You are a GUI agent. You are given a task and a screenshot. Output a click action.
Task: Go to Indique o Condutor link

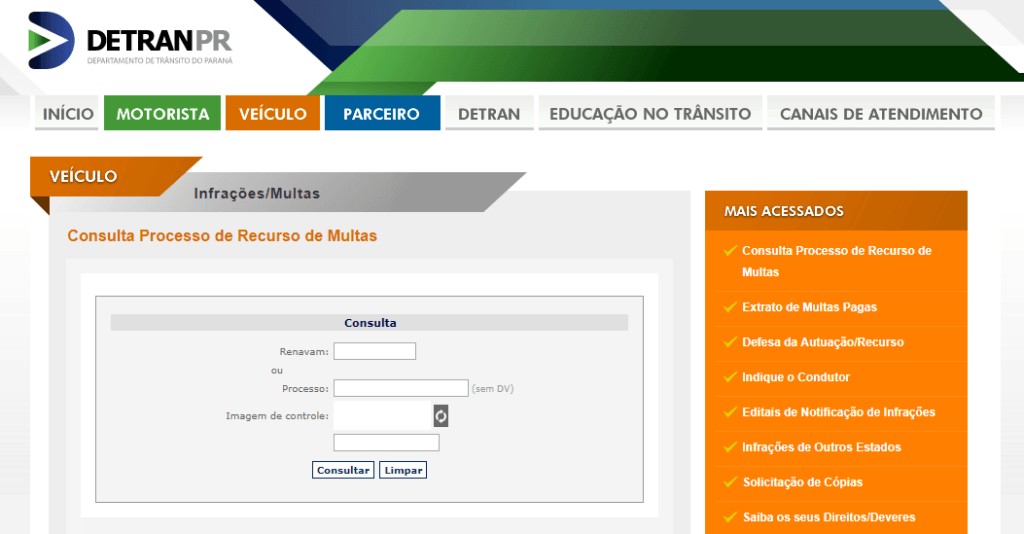(x=795, y=377)
